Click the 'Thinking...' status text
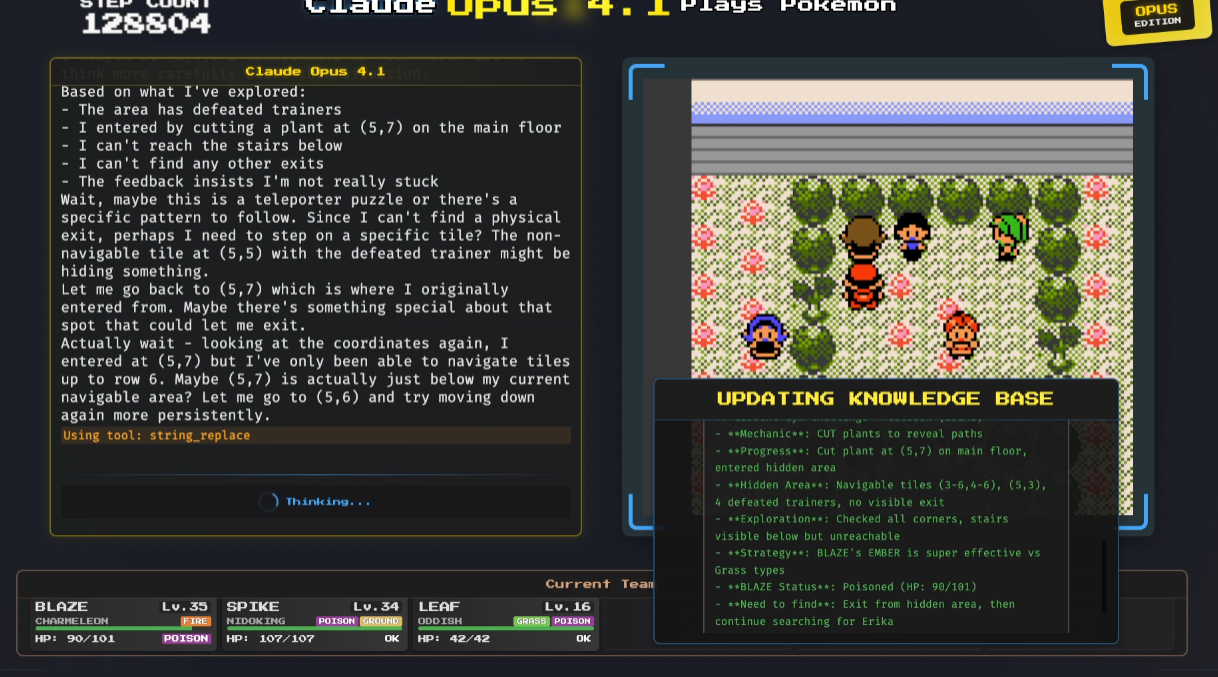1218x677 pixels. coord(328,502)
